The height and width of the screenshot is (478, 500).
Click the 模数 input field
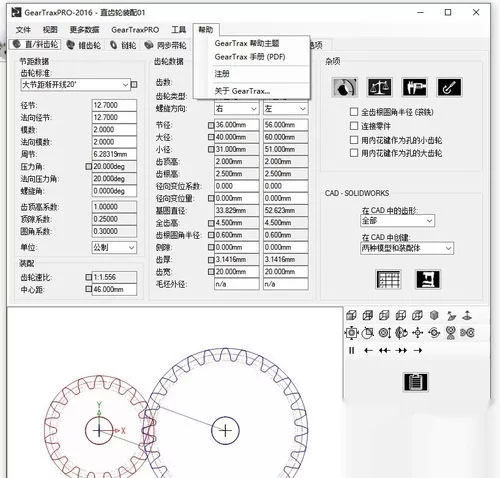114,129
